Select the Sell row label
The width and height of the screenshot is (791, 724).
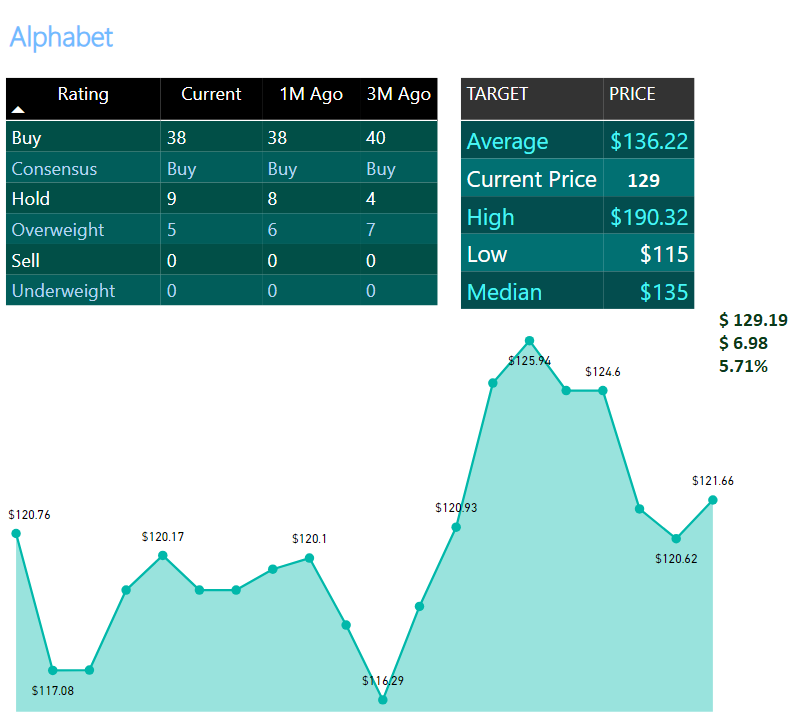tap(26, 261)
